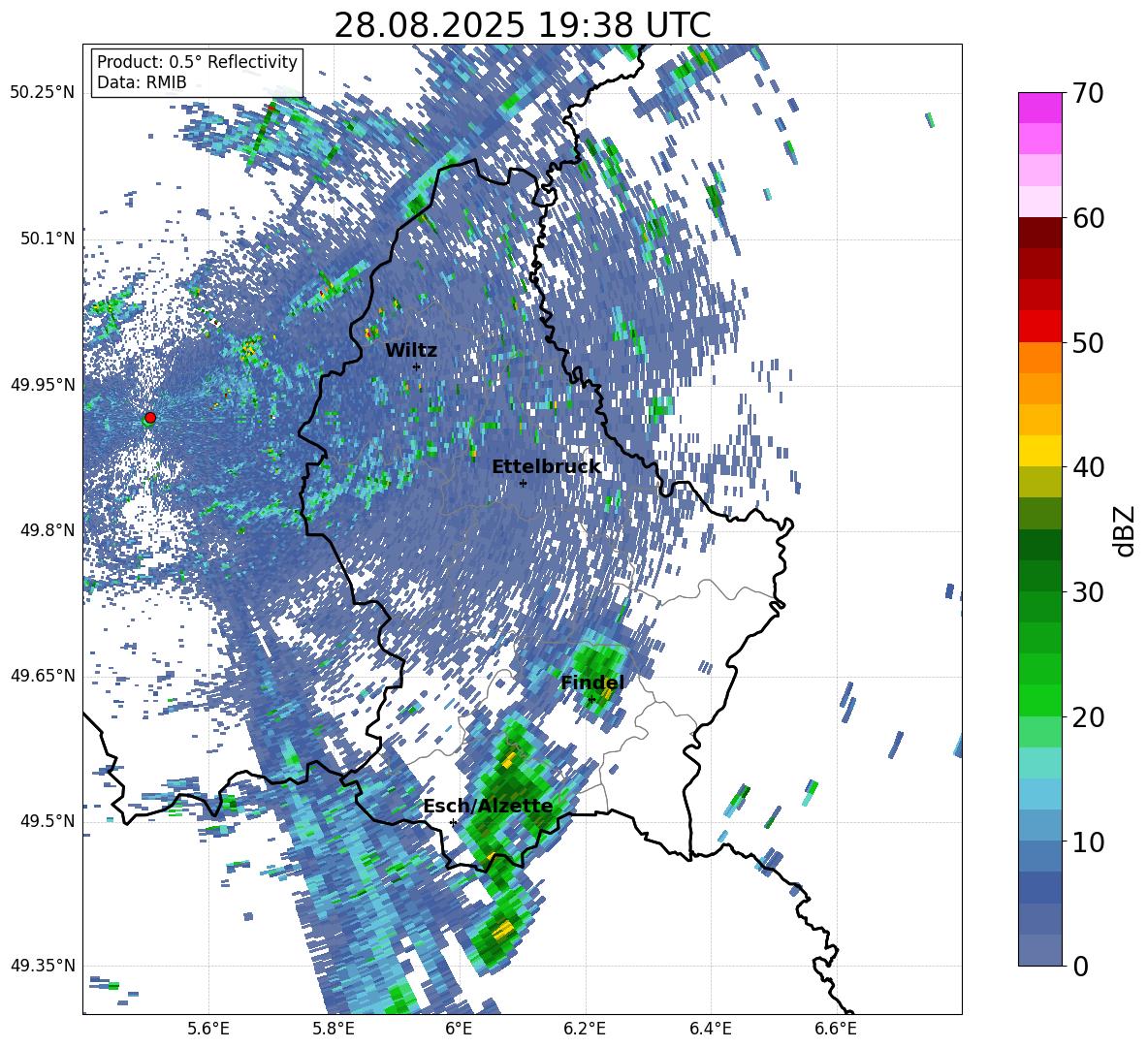
Task: Click the 6°E longitude label
Action: (459, 1029)
